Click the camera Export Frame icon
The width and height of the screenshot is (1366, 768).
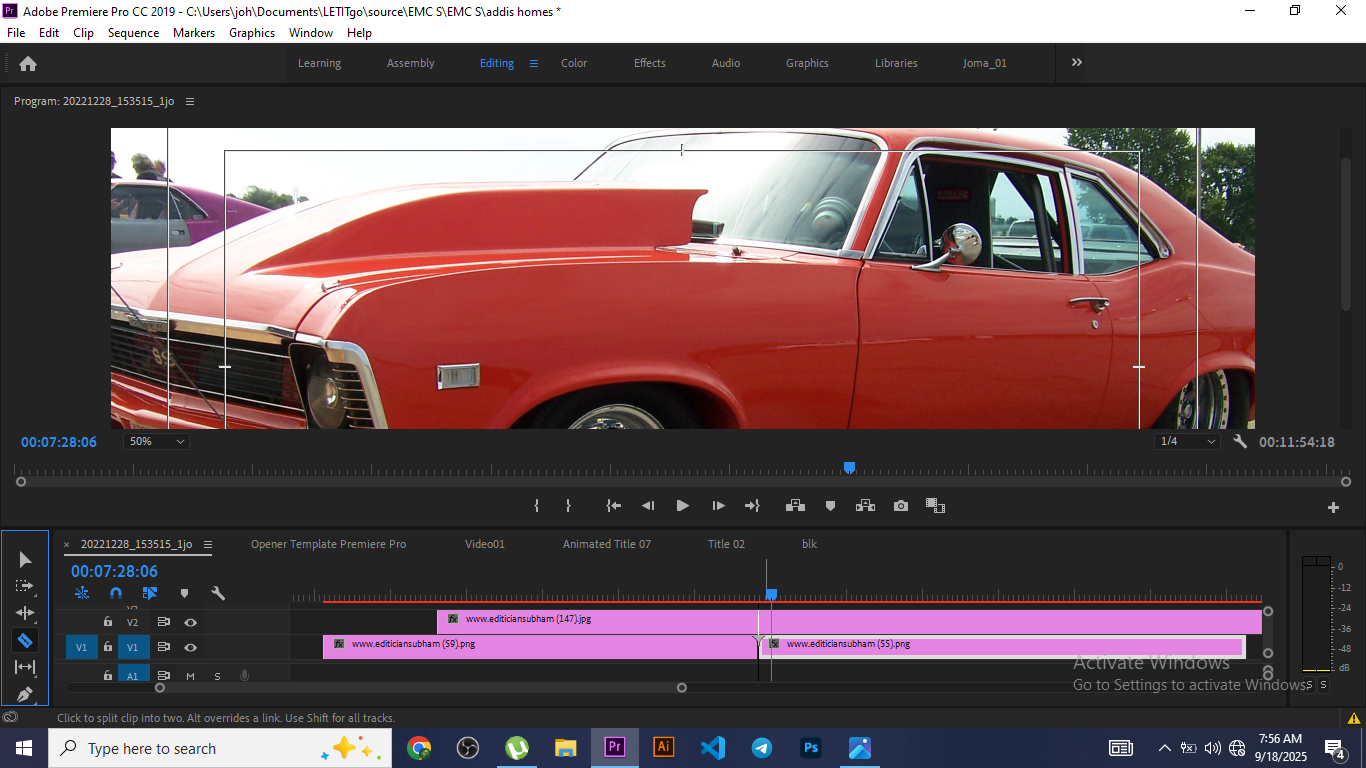tap(900, 506)
